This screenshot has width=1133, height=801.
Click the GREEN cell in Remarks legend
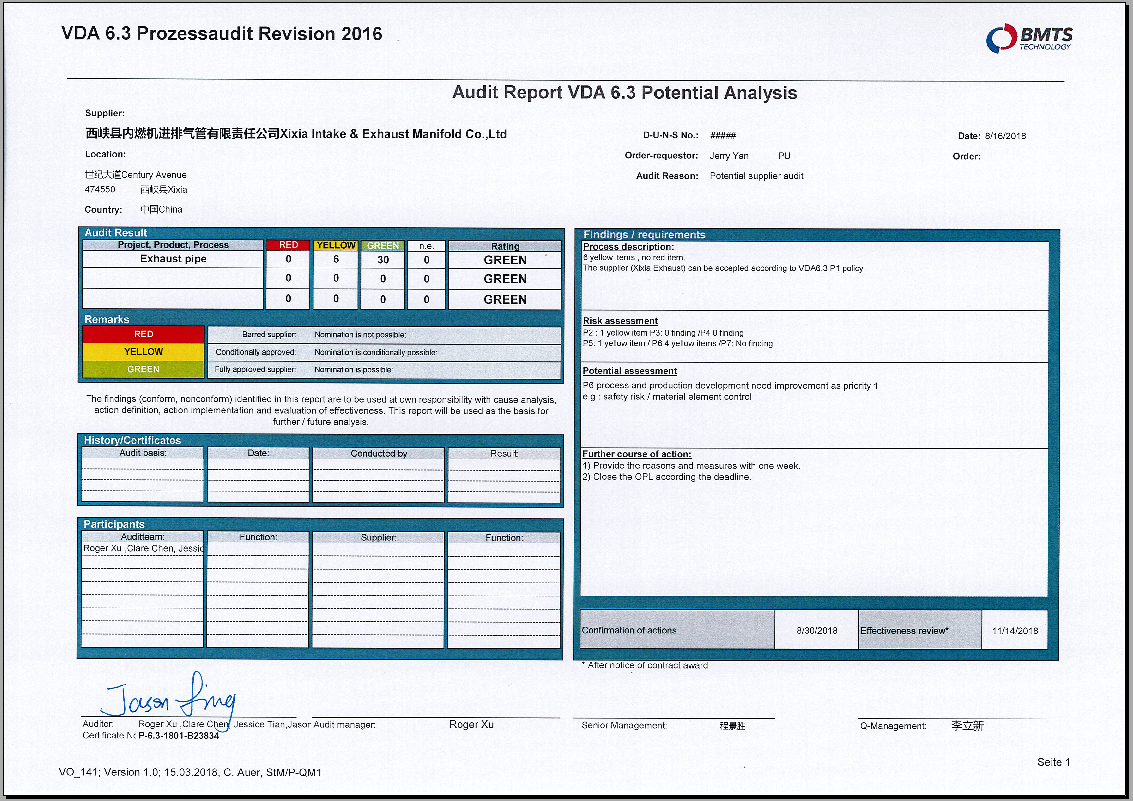[x=143, y=370]
